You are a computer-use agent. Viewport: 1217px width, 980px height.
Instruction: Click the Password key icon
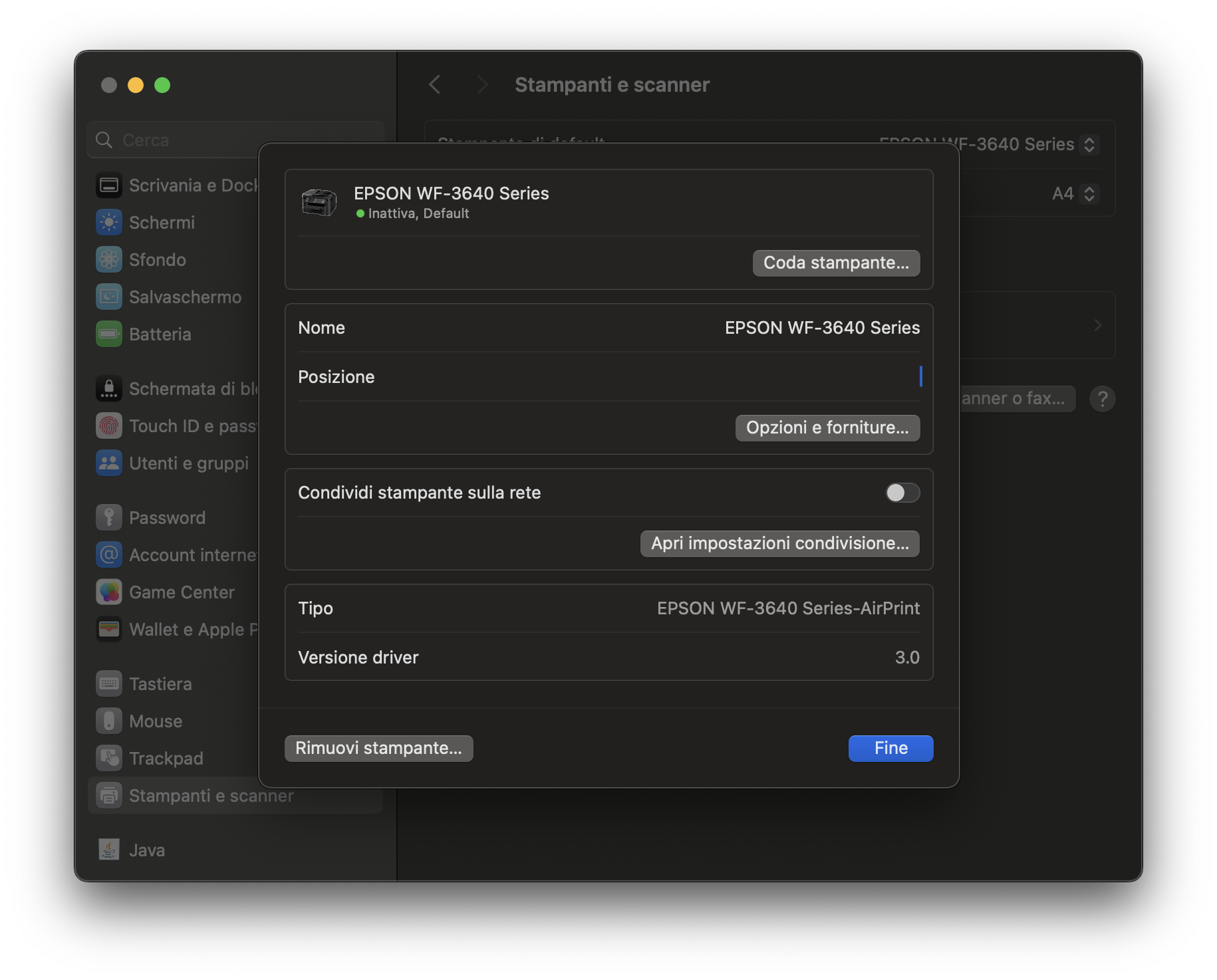click(x=109, y=518)
